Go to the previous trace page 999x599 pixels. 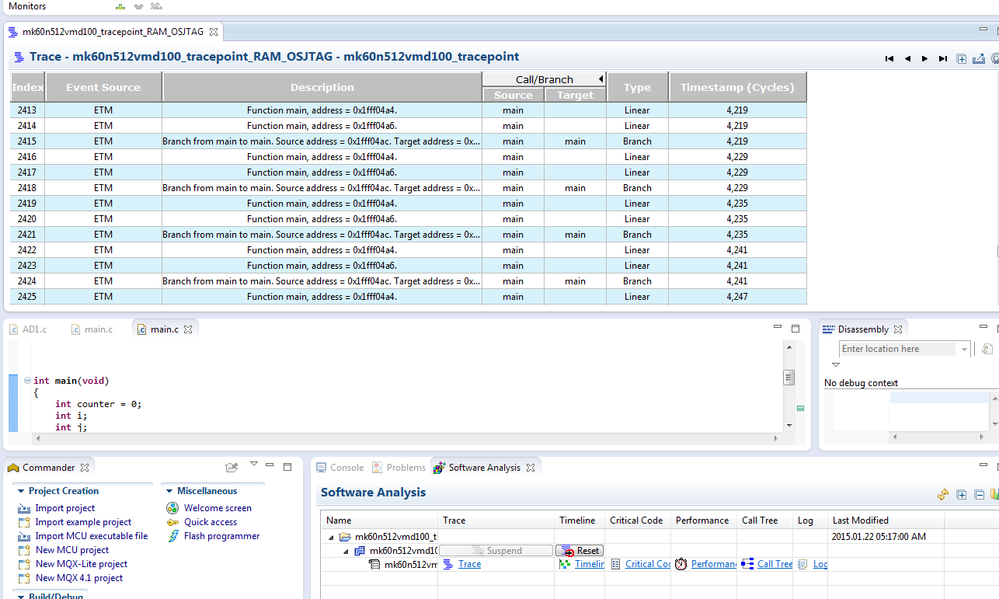click(x=907, y=59)
